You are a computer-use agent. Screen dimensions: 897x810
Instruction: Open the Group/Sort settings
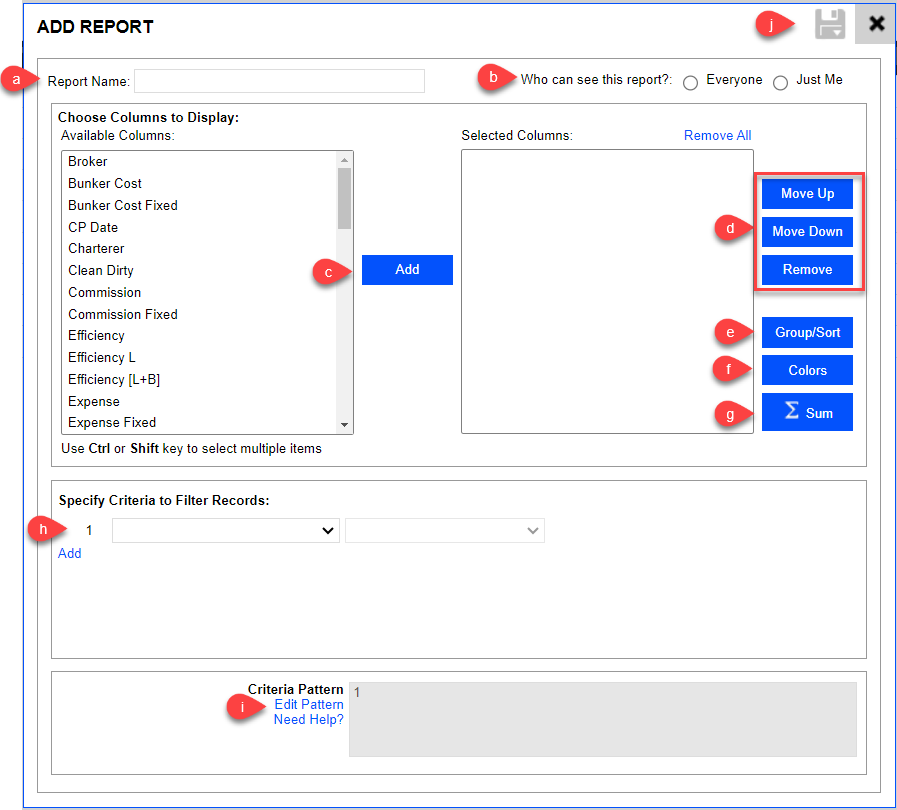[807, 332]
